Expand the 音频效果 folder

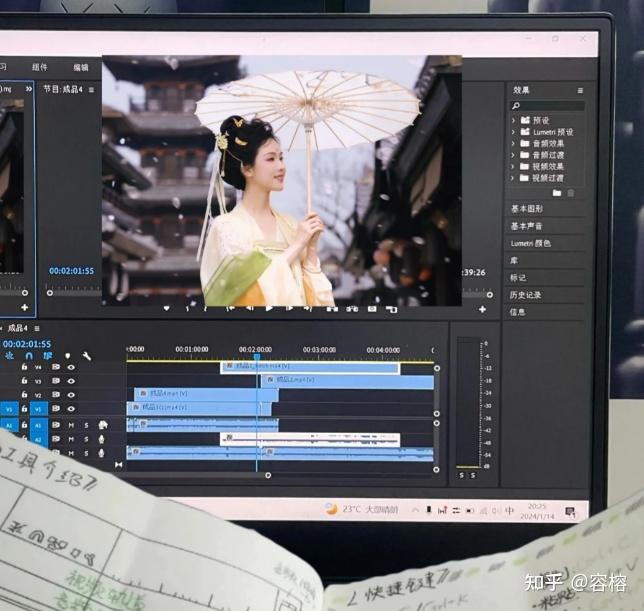point(513,144)
